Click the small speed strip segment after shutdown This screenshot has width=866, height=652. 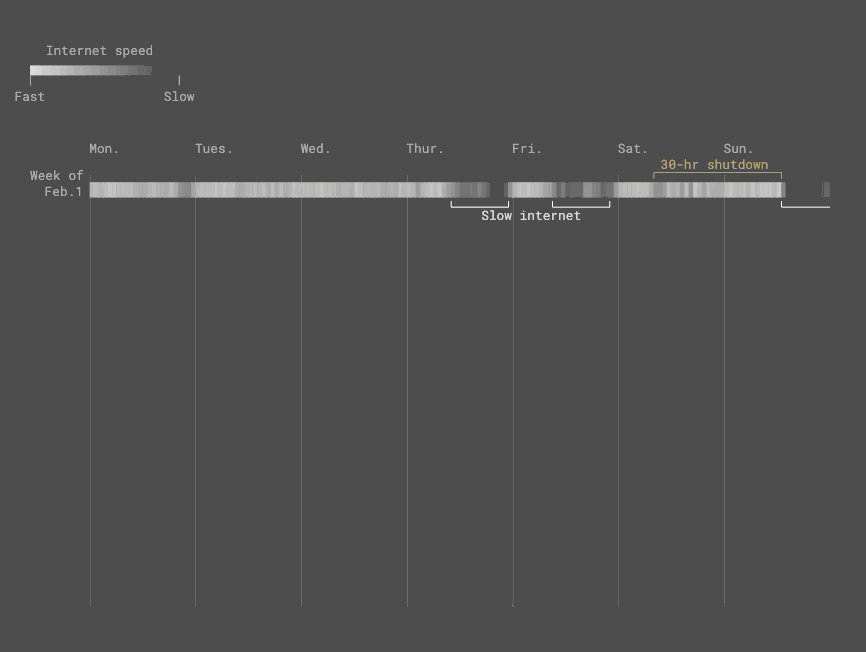[x=826, y=189]
